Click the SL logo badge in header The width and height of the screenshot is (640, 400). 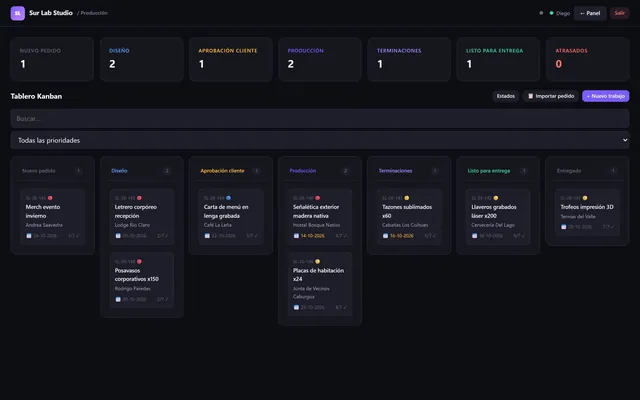click(18, 13)
